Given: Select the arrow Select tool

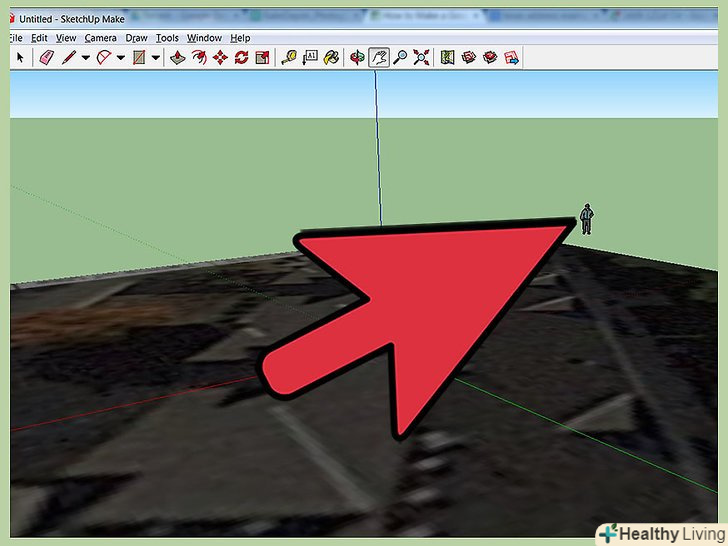Looking at the screenshot, I should click(x=20, y=58).
